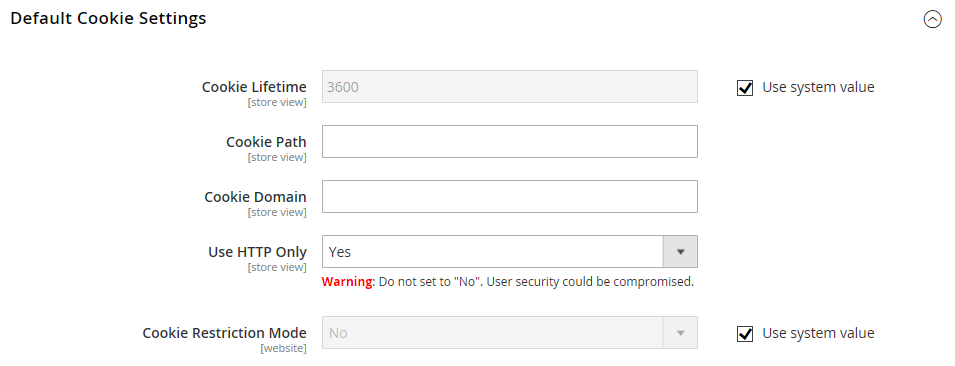Image resolution: width=955 pixels, height=366 pixels.
Task: Focus the Cookie Lifetime field showing 3600
Action: 510,86
